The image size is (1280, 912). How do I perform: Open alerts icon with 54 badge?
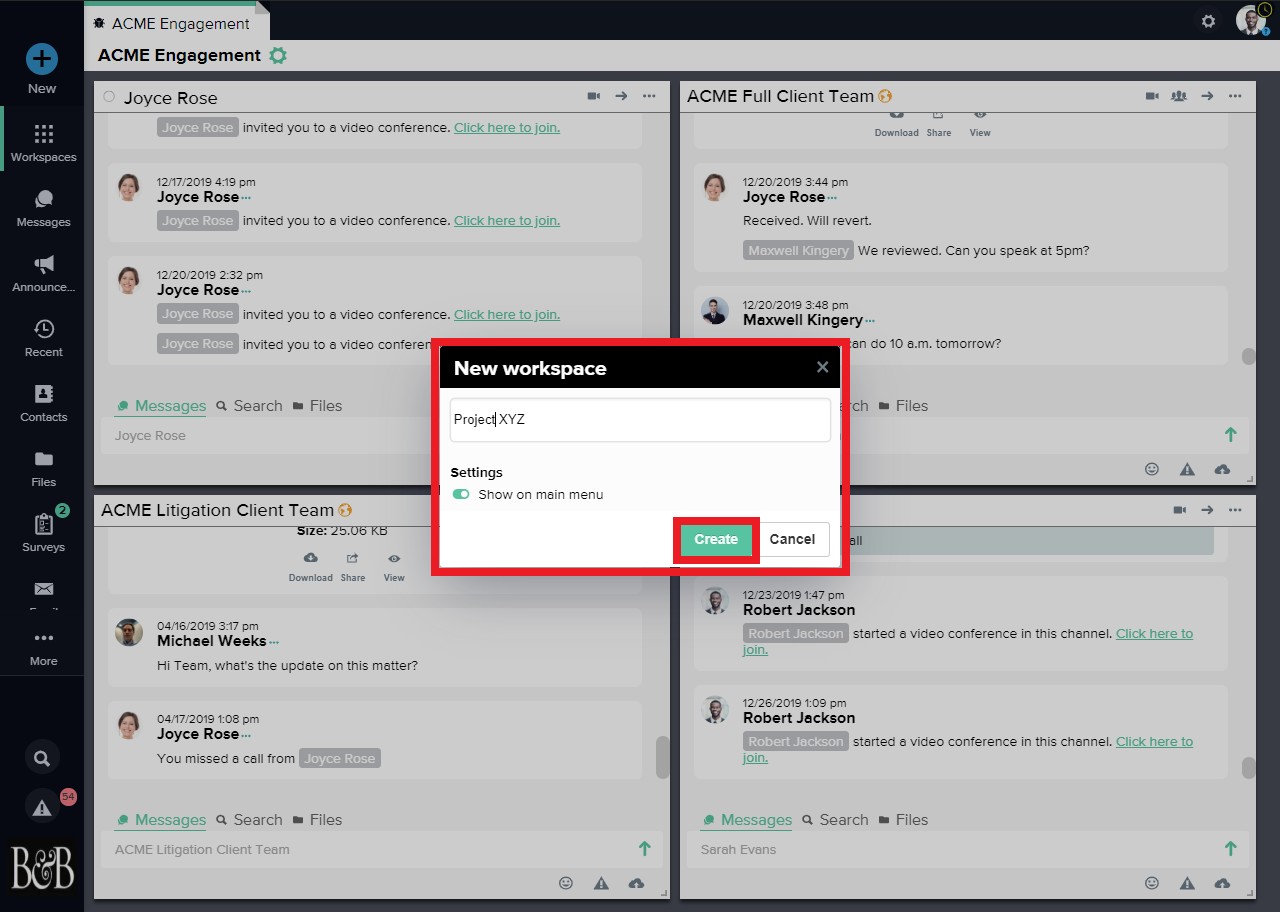[42, 808]
